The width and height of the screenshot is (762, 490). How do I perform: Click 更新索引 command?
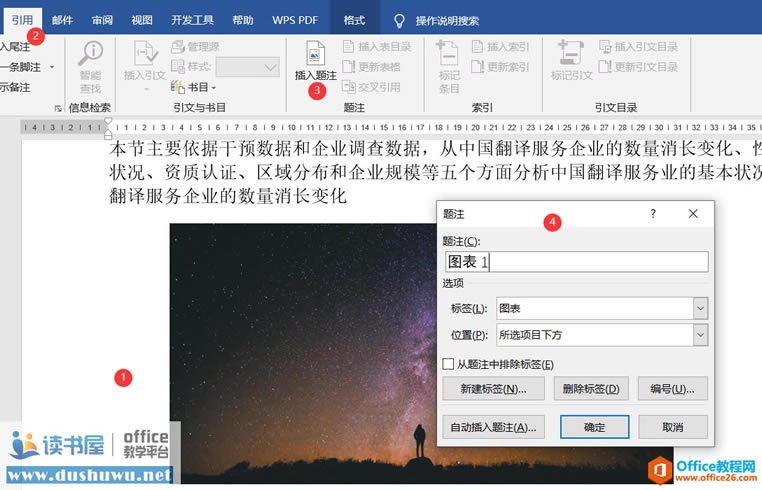pos(500,67)
